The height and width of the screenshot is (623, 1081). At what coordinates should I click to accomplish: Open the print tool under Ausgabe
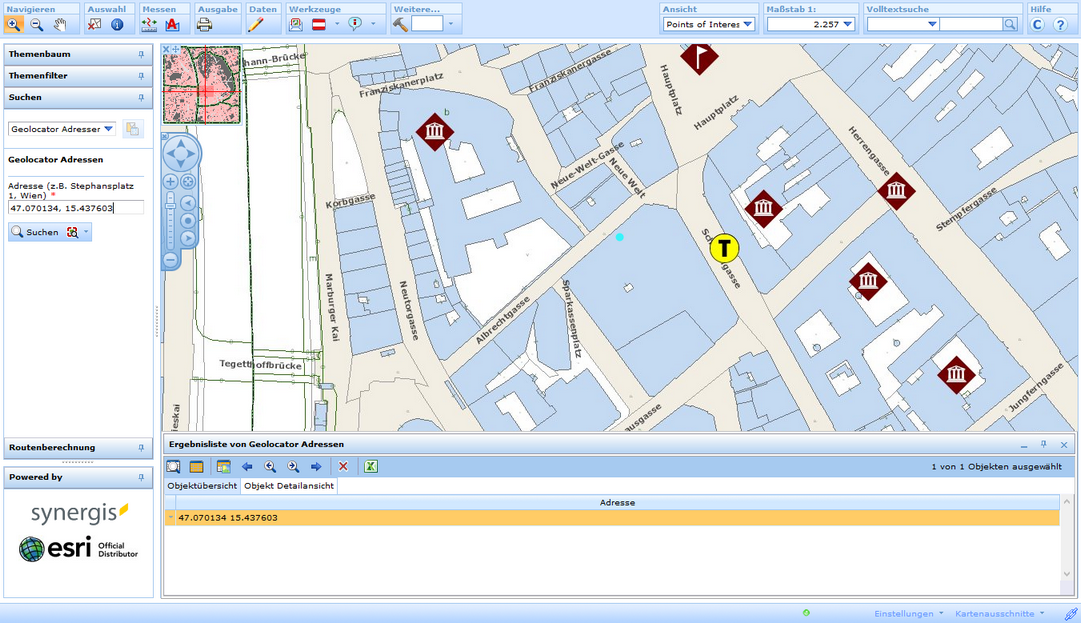pos(205,24)
